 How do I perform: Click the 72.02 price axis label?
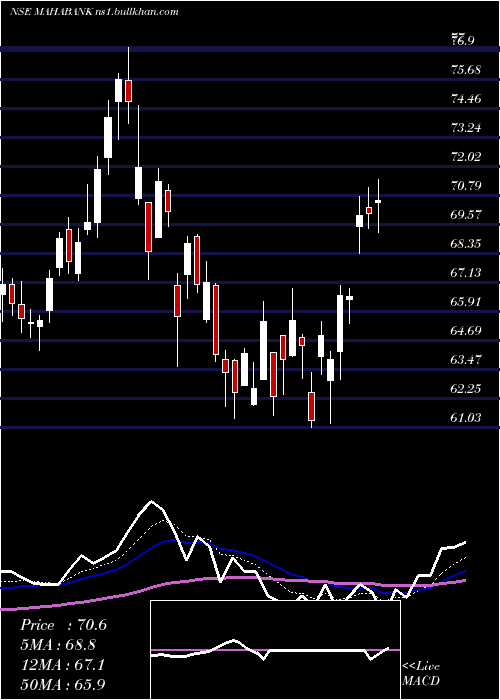tap(466, 157)
